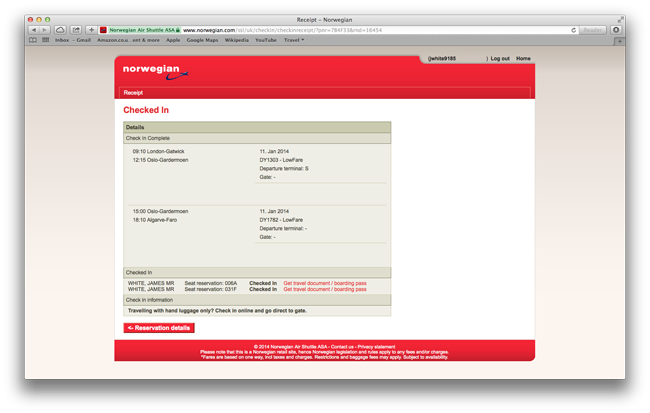Get boarding pass for seat 031F
This screenshot has width=650, height=413.
pos(325,289)
